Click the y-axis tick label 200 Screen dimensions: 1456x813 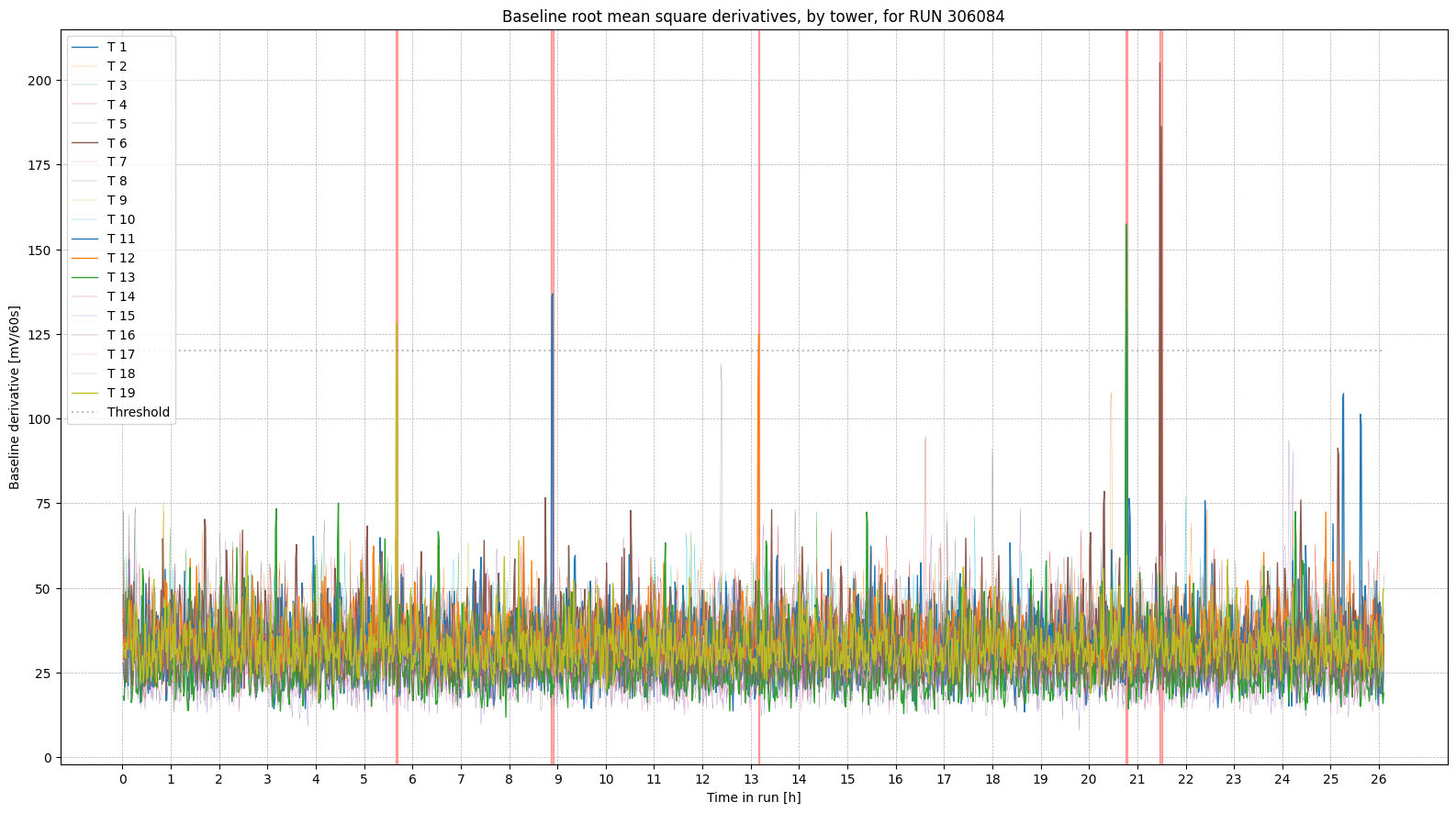click(41, 81)
